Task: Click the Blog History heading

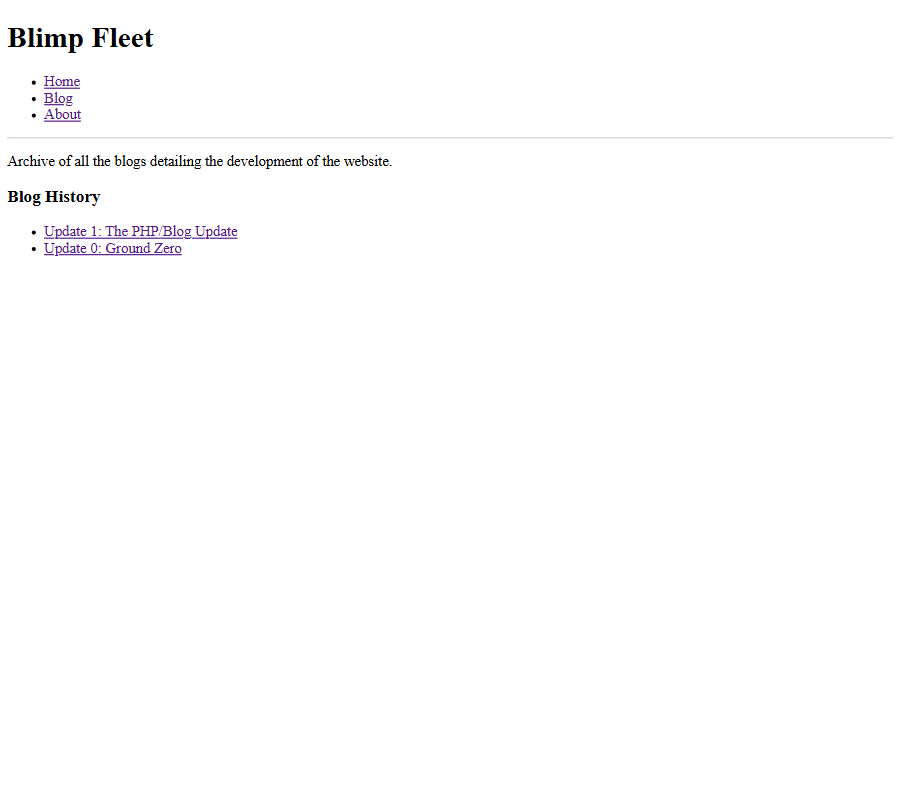Action: (54, 197)
